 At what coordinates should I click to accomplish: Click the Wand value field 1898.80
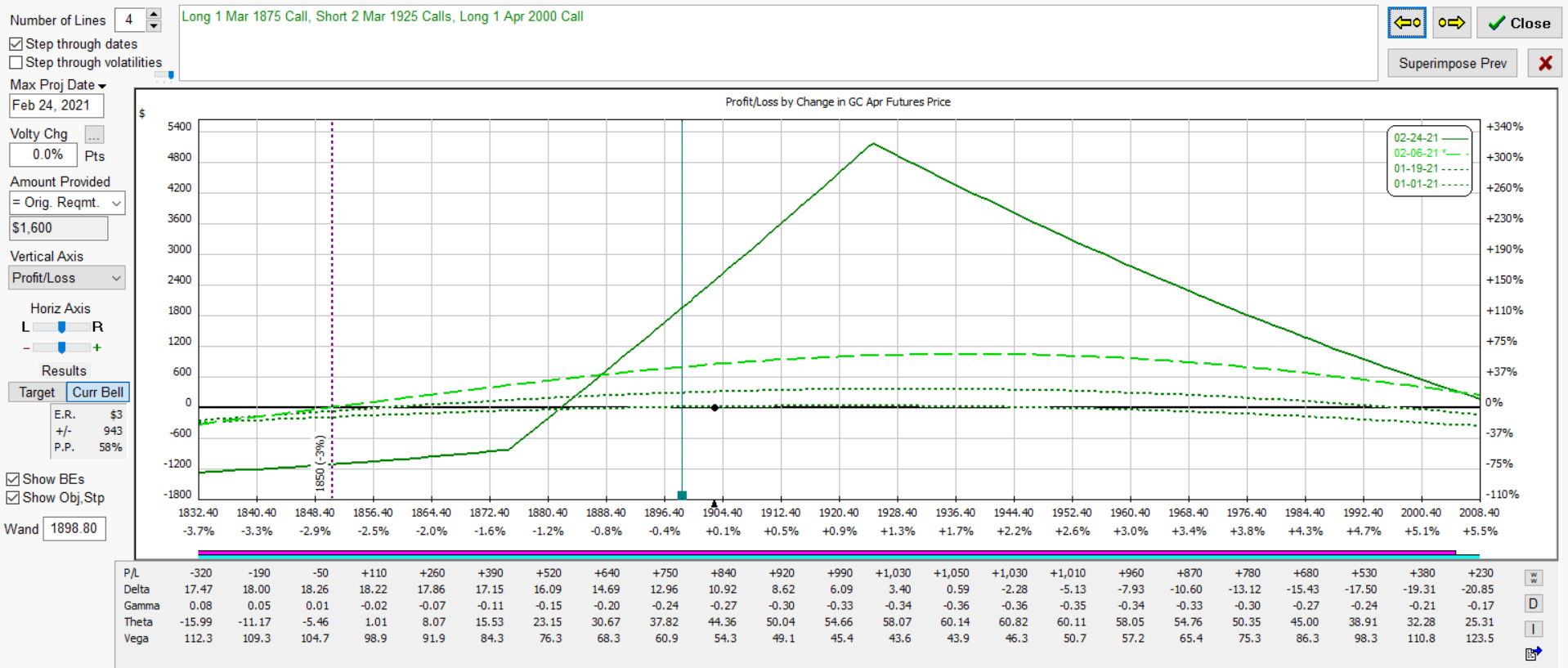point(74,529)
